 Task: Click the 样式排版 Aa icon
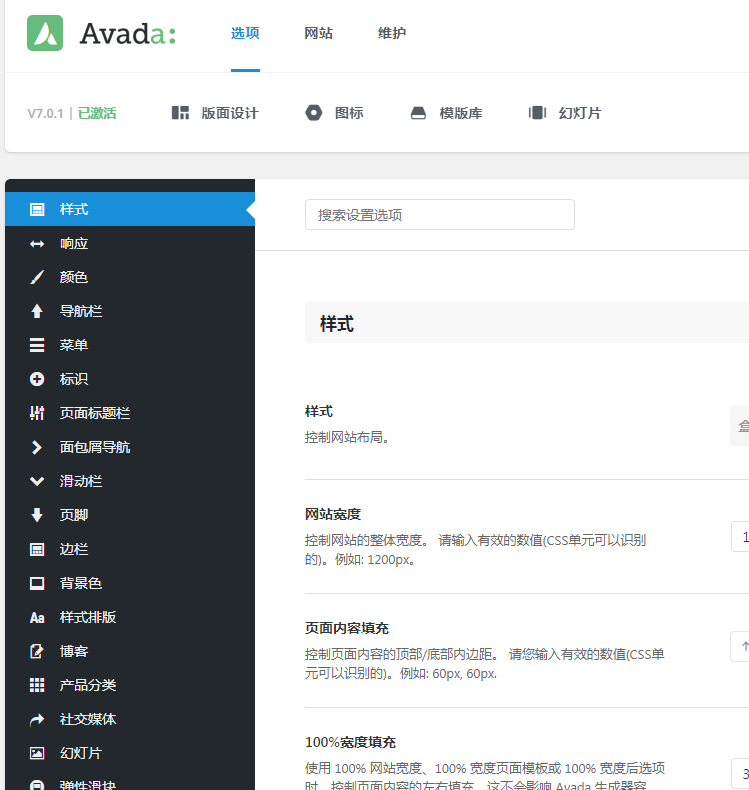[37, 618]
